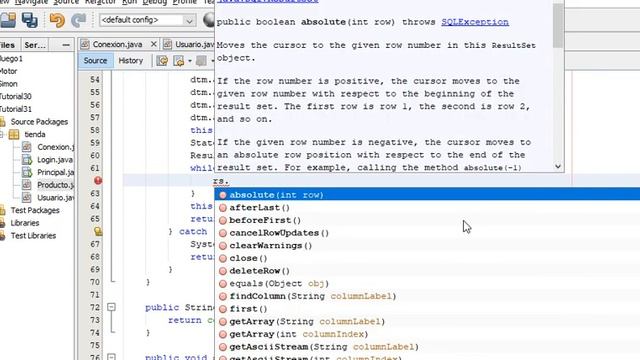Switch editor to History view
Viewport: 640px width, 360px height.
131,60
